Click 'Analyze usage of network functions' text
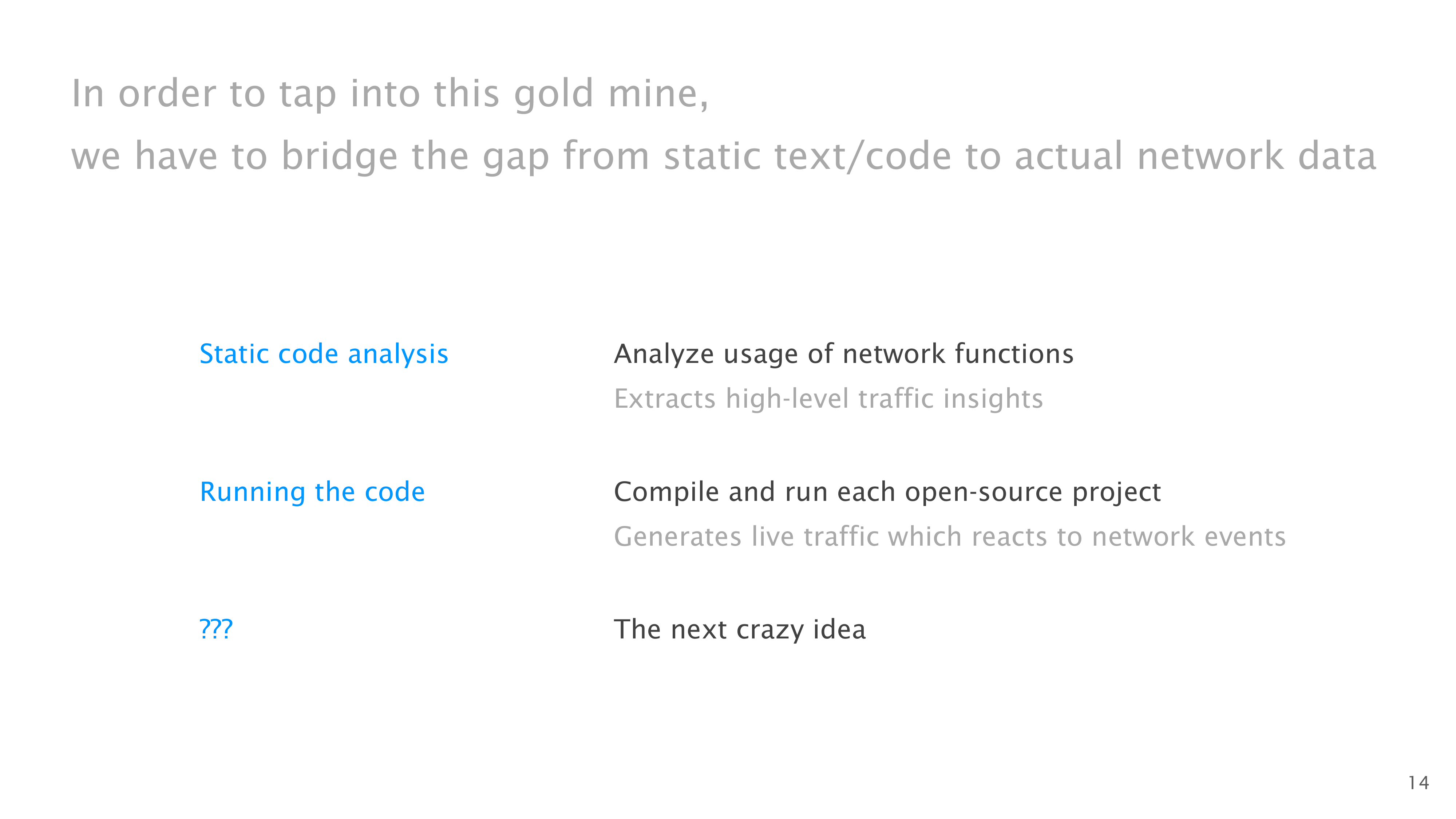The image size is (1456, 819). 843,355
